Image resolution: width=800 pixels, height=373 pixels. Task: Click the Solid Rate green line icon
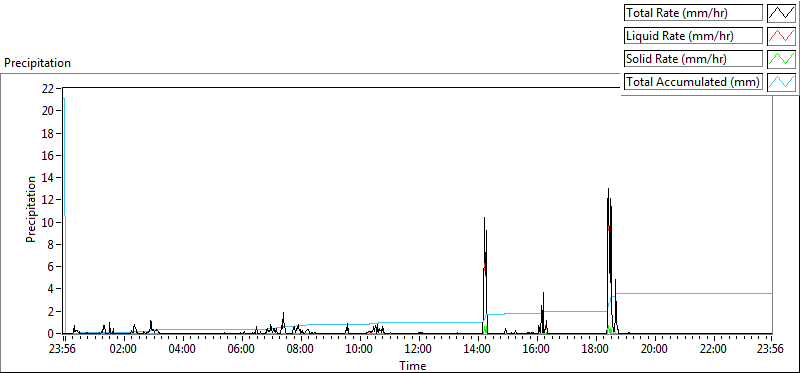tap(781, 58)
